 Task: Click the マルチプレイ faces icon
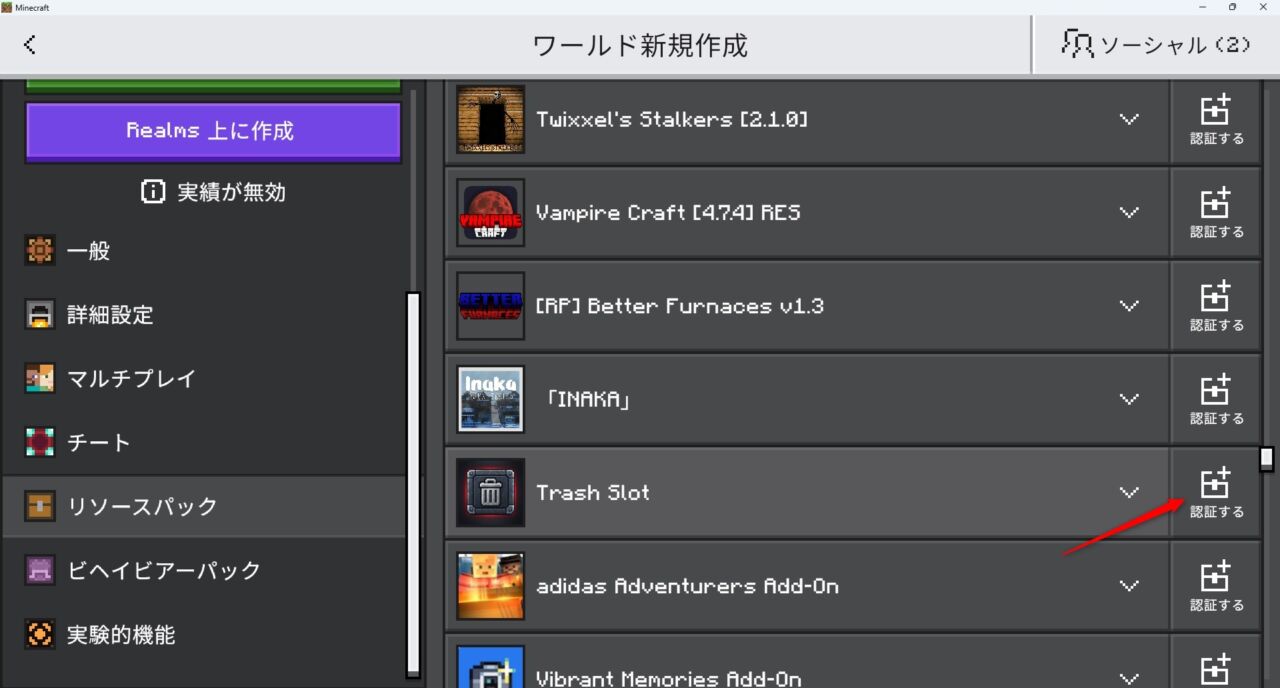tap(39, 379)
